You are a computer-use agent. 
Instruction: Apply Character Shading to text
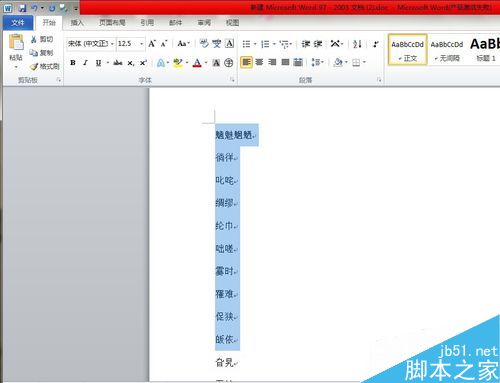tap(216, 63)
